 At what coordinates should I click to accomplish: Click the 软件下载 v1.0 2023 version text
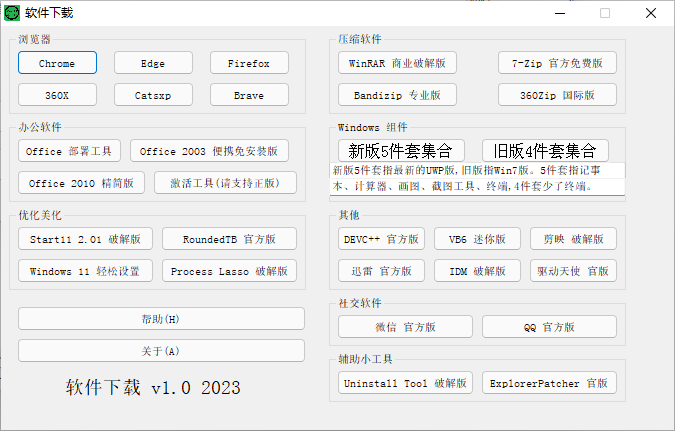(153, 387)
